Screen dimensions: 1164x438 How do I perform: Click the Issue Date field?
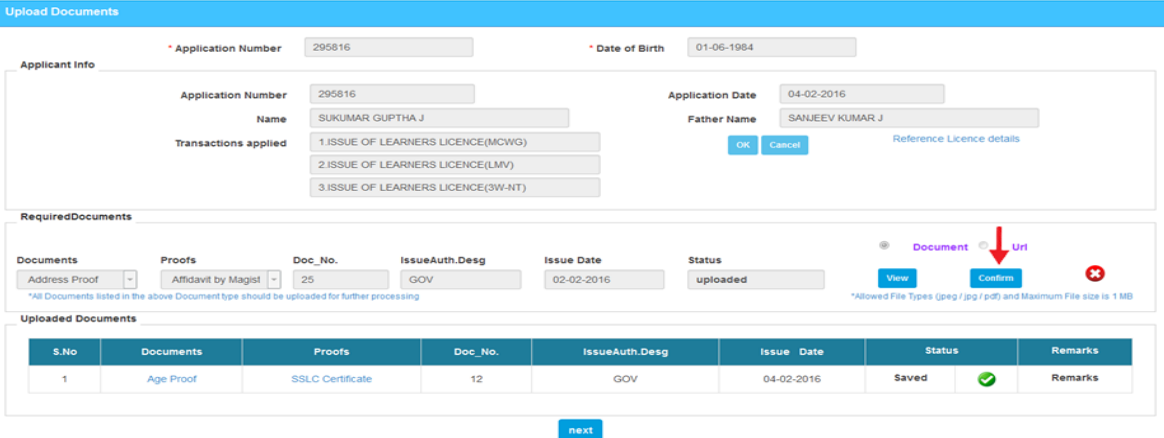(604, 280)
